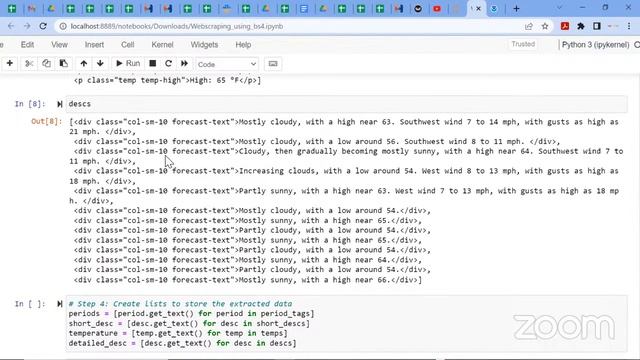This screenshot has width=640, height=360.
Task: Paste cells below icon in toolbar
Action: coord(64,64)
